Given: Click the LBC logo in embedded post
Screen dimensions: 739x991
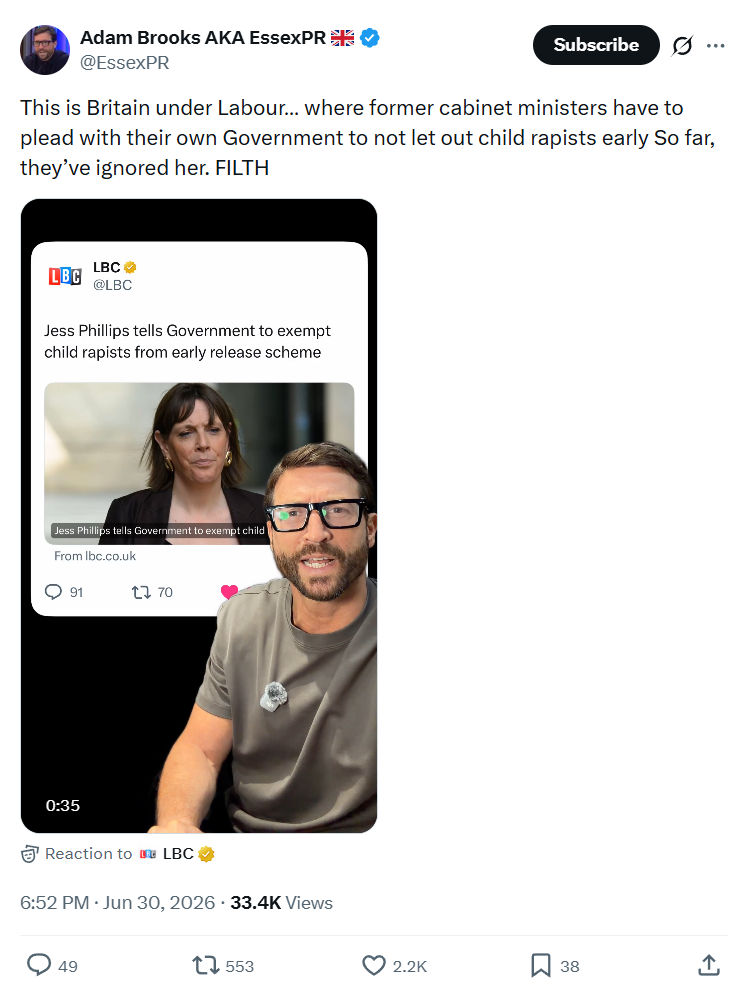Looking at the screenshot, I should [65, 276].
